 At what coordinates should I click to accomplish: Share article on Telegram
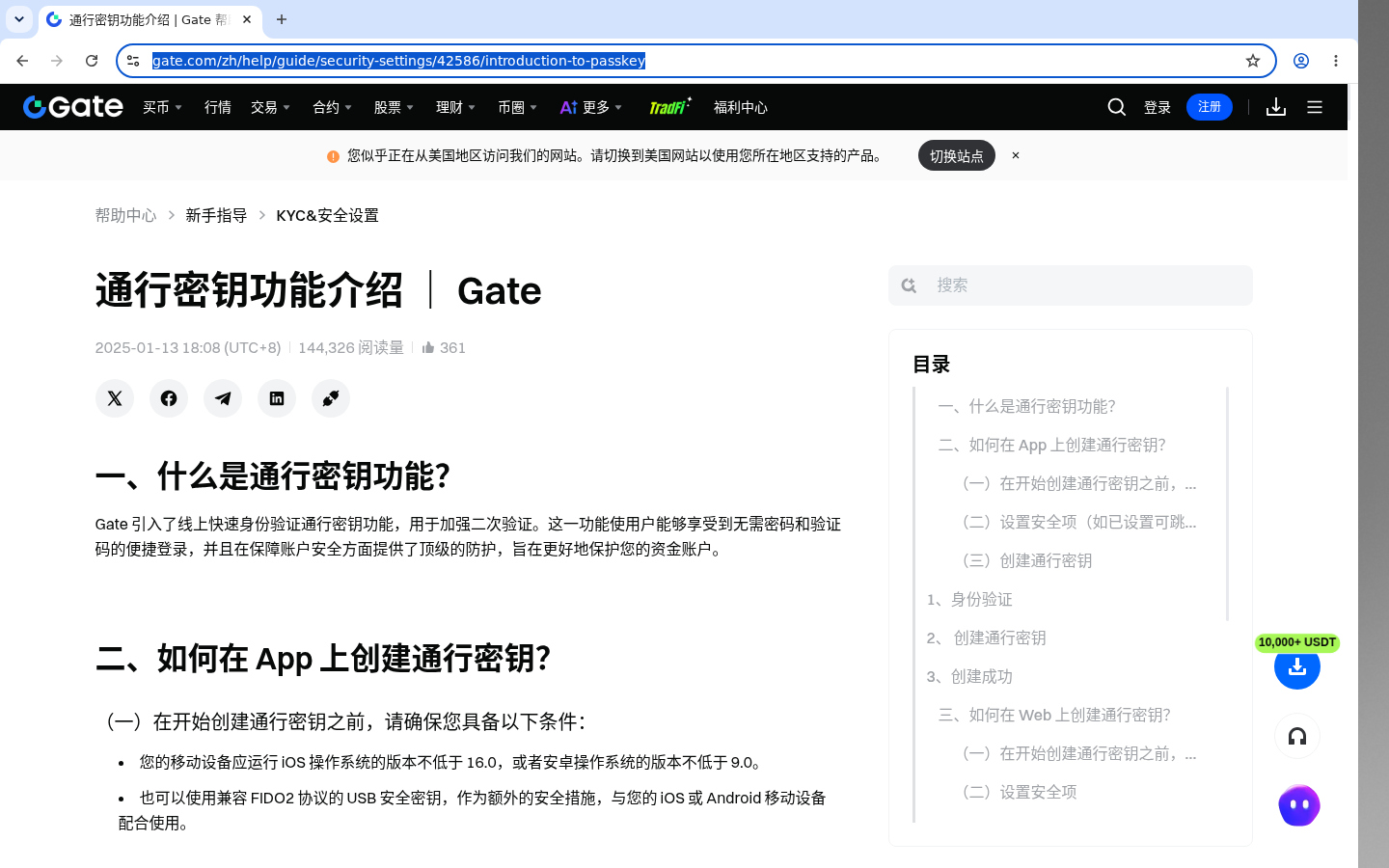[x=223, y=398]
